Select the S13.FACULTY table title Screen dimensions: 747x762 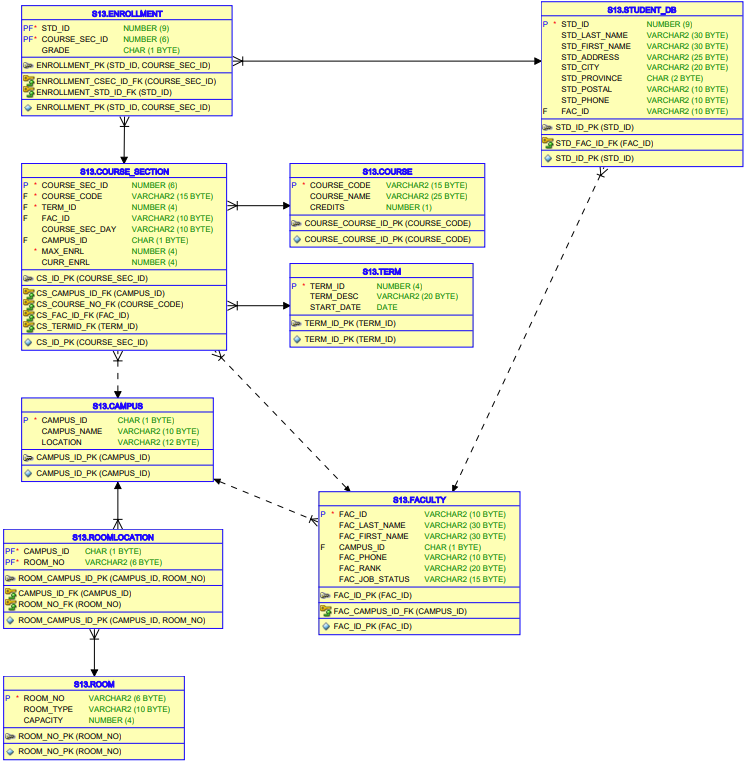419,500
